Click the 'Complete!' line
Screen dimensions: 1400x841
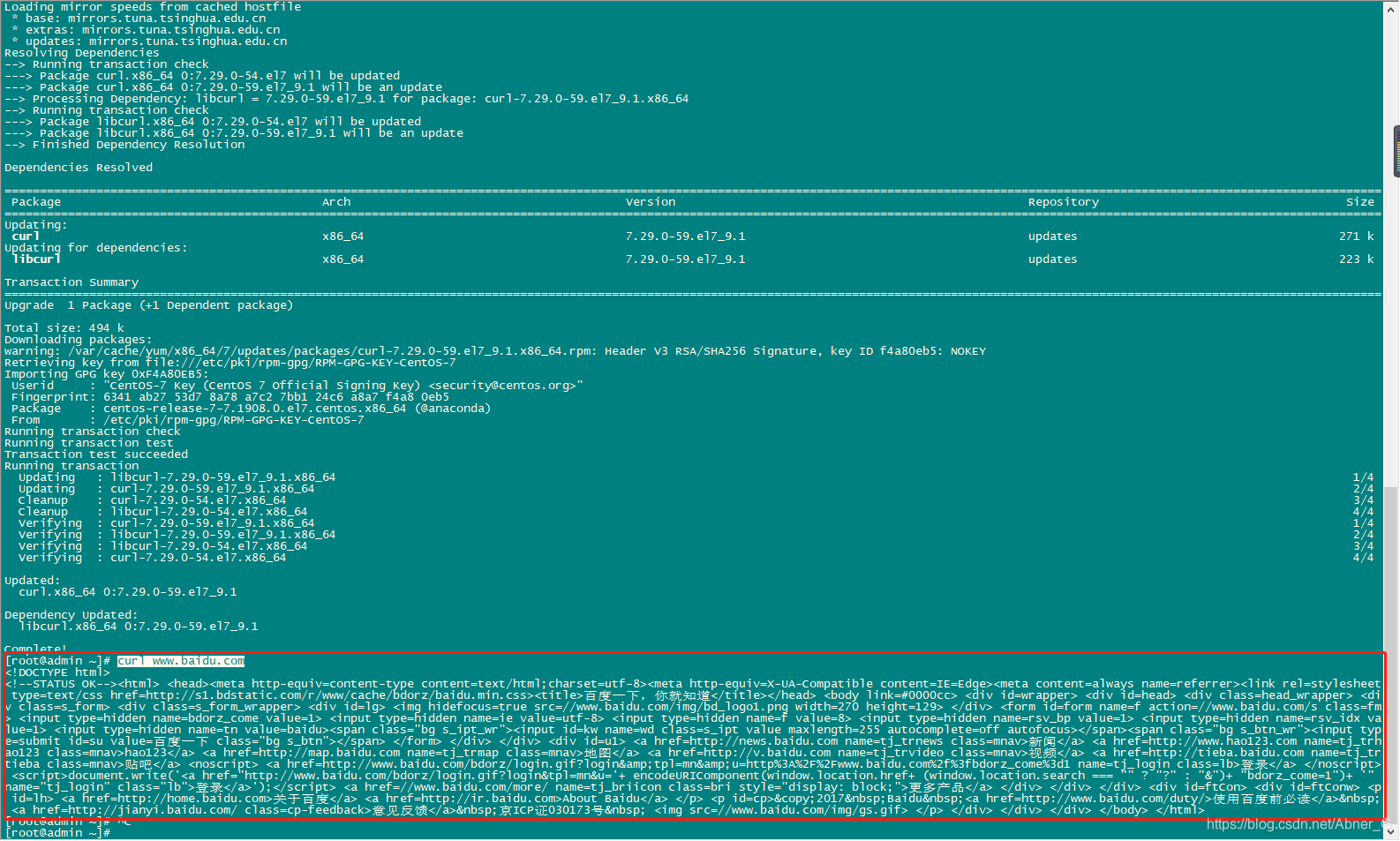[x=36, y=649]
